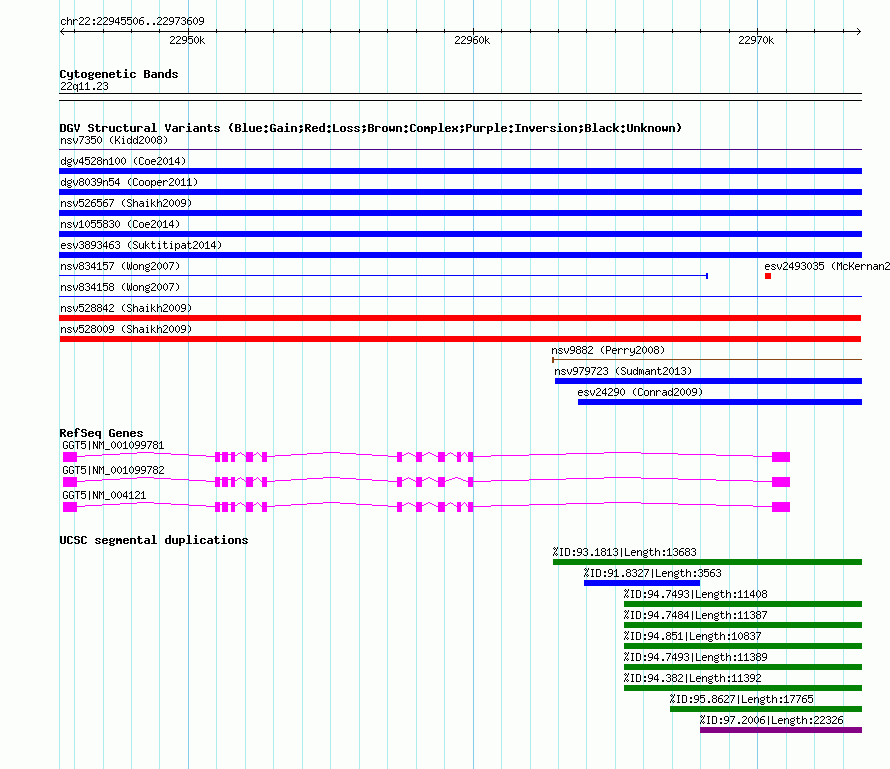Image resolution: width=890 pixels, height=769 pixels.
Task: Click the red nsv528842 loss variant bar
Action: [460, 318]
